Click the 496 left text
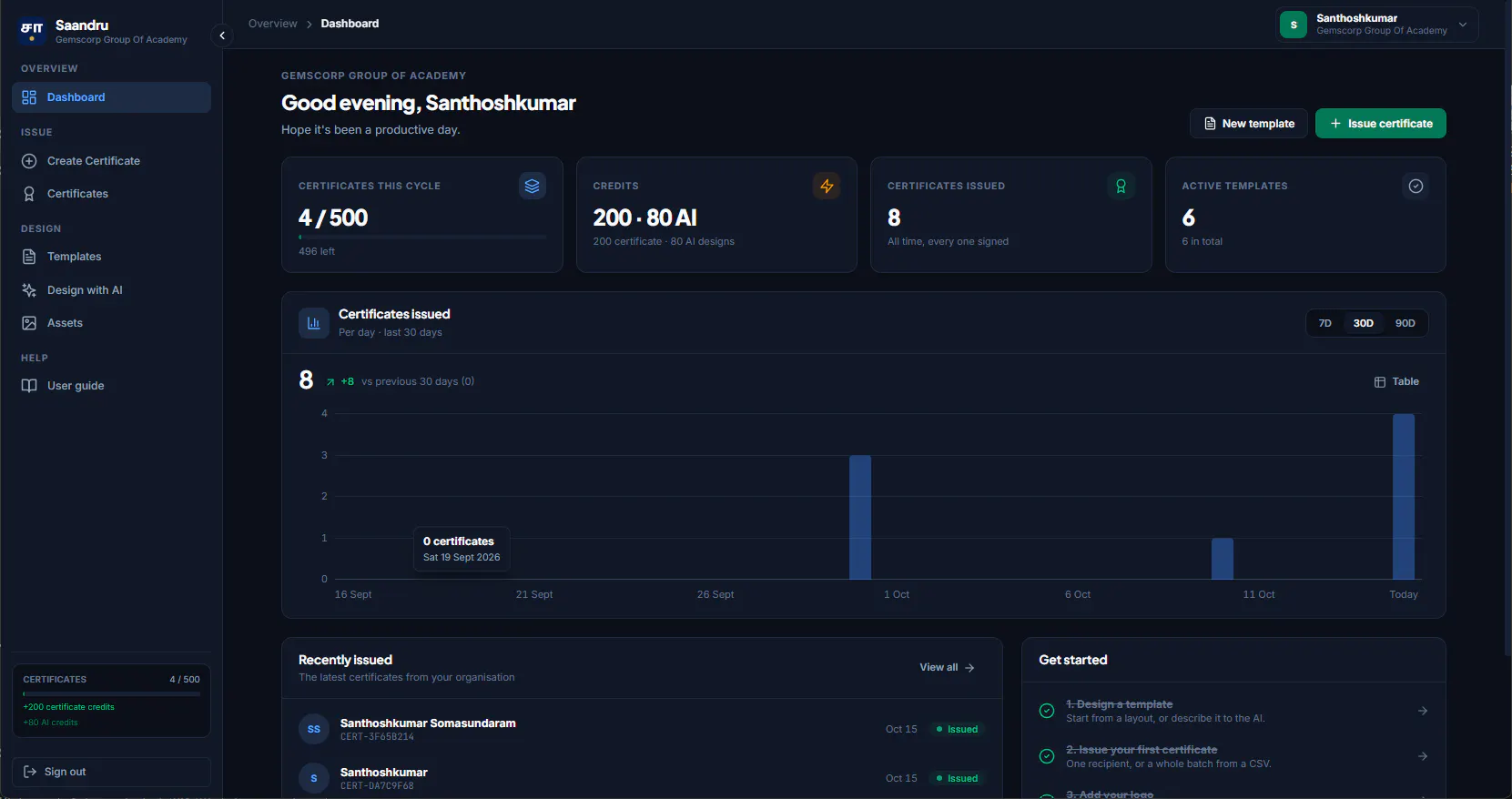1512x799 pixels. click(x=317, y=251)
